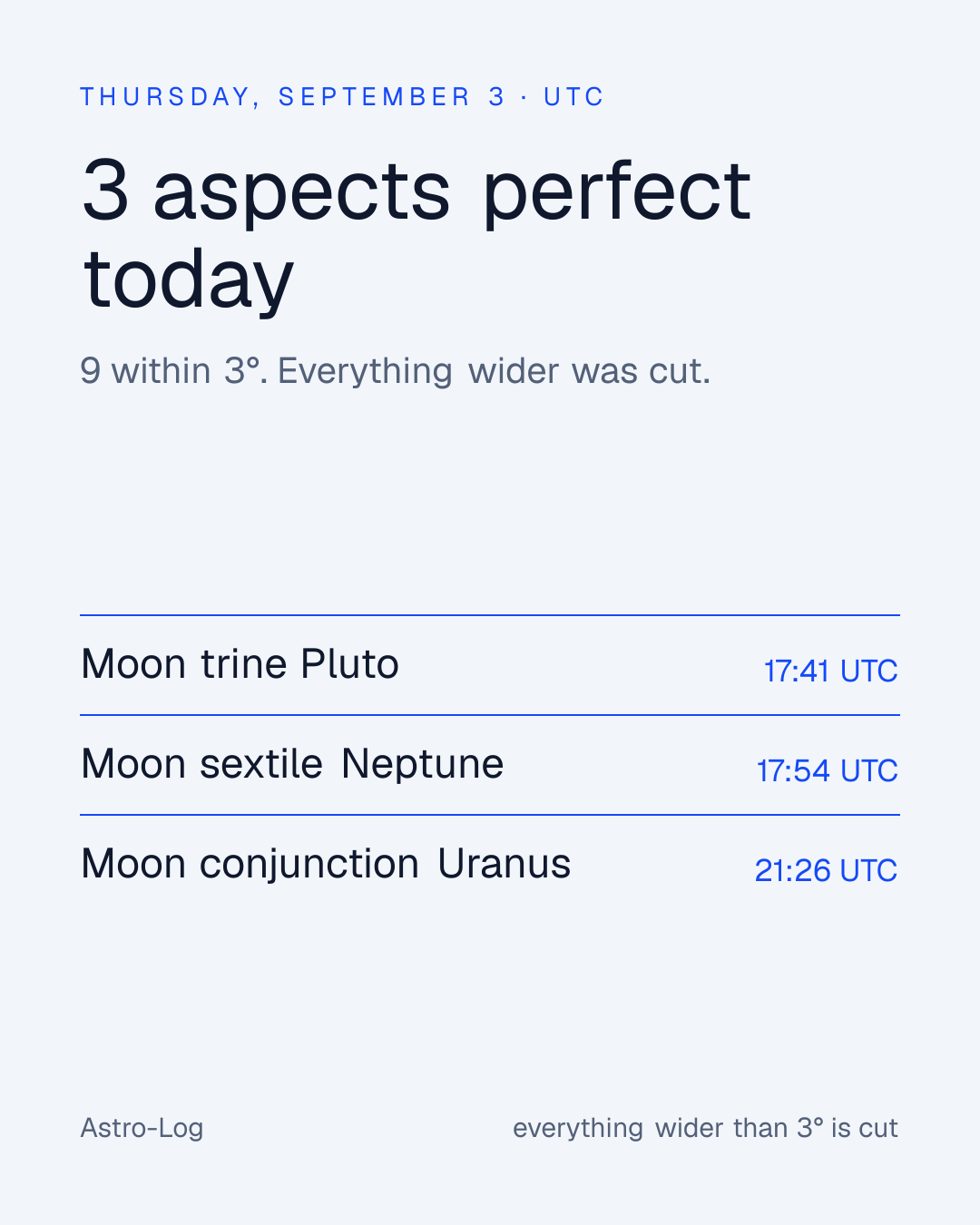
Task: Click the large numeral 3 in the headline
Action: pyautogui.click(x=106, y=191)
